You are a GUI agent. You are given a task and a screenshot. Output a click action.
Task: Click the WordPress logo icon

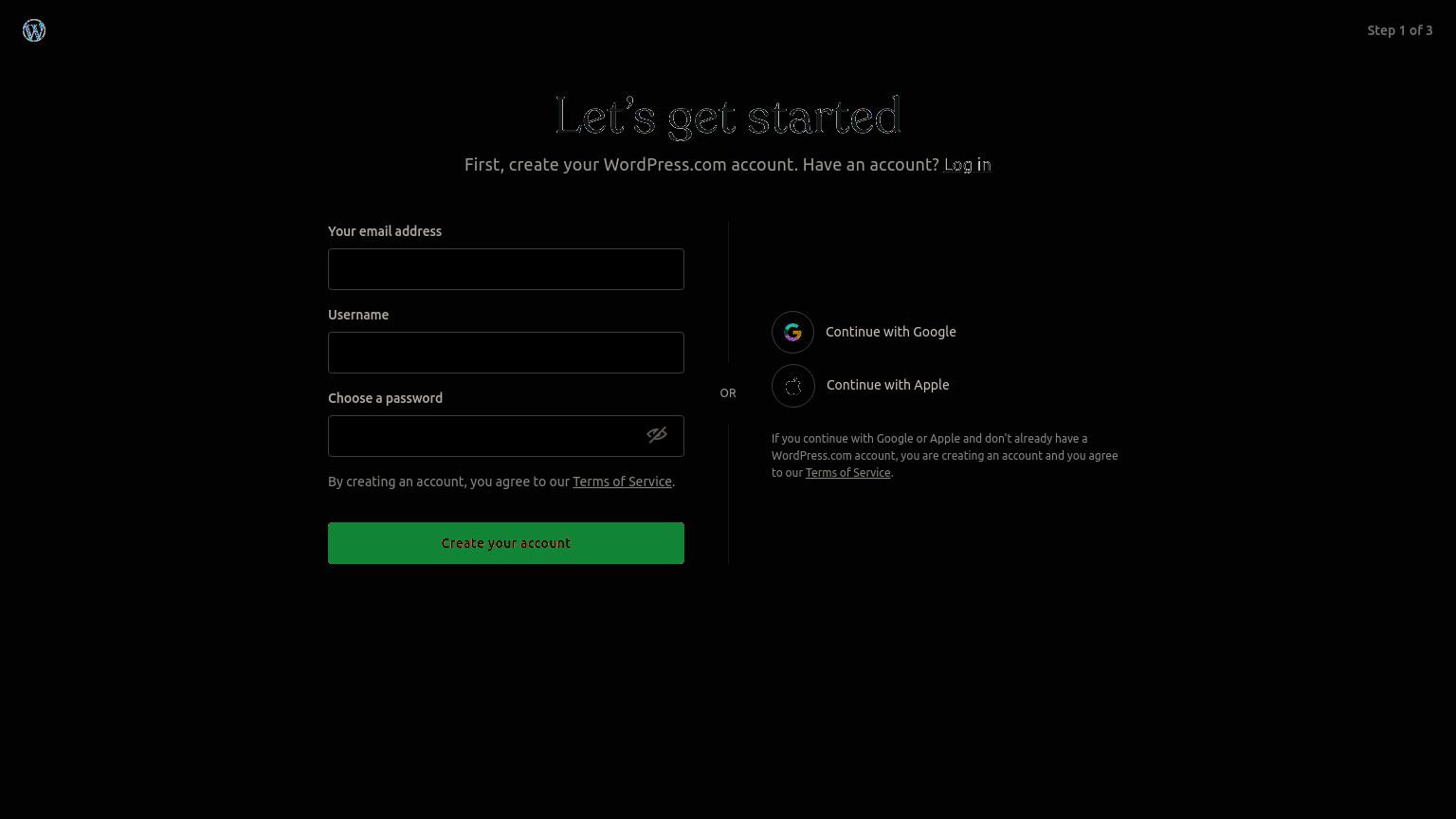coord(34,30)
